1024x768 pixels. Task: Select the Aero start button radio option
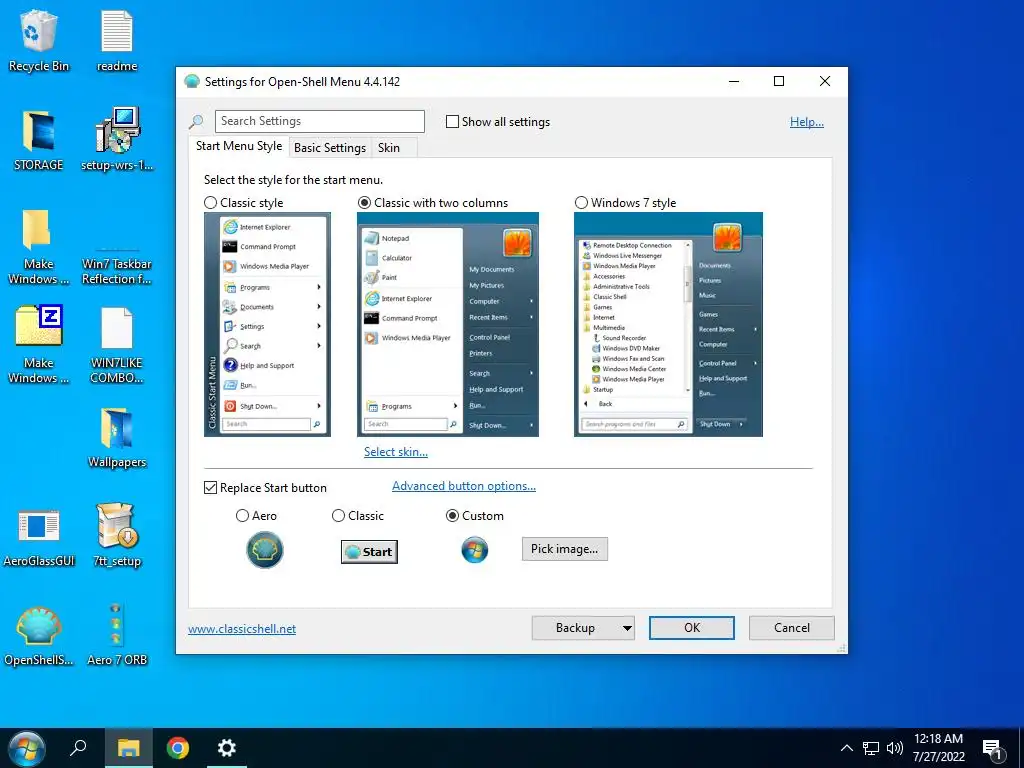(242, 516)
